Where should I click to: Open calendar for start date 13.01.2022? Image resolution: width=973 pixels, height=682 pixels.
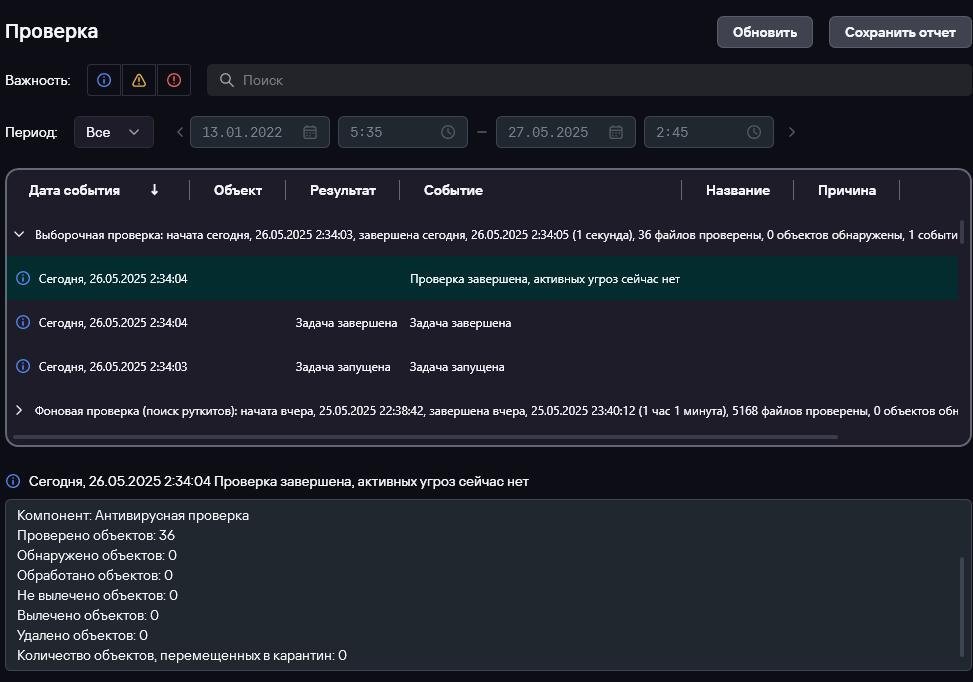[x=310, y=132]
